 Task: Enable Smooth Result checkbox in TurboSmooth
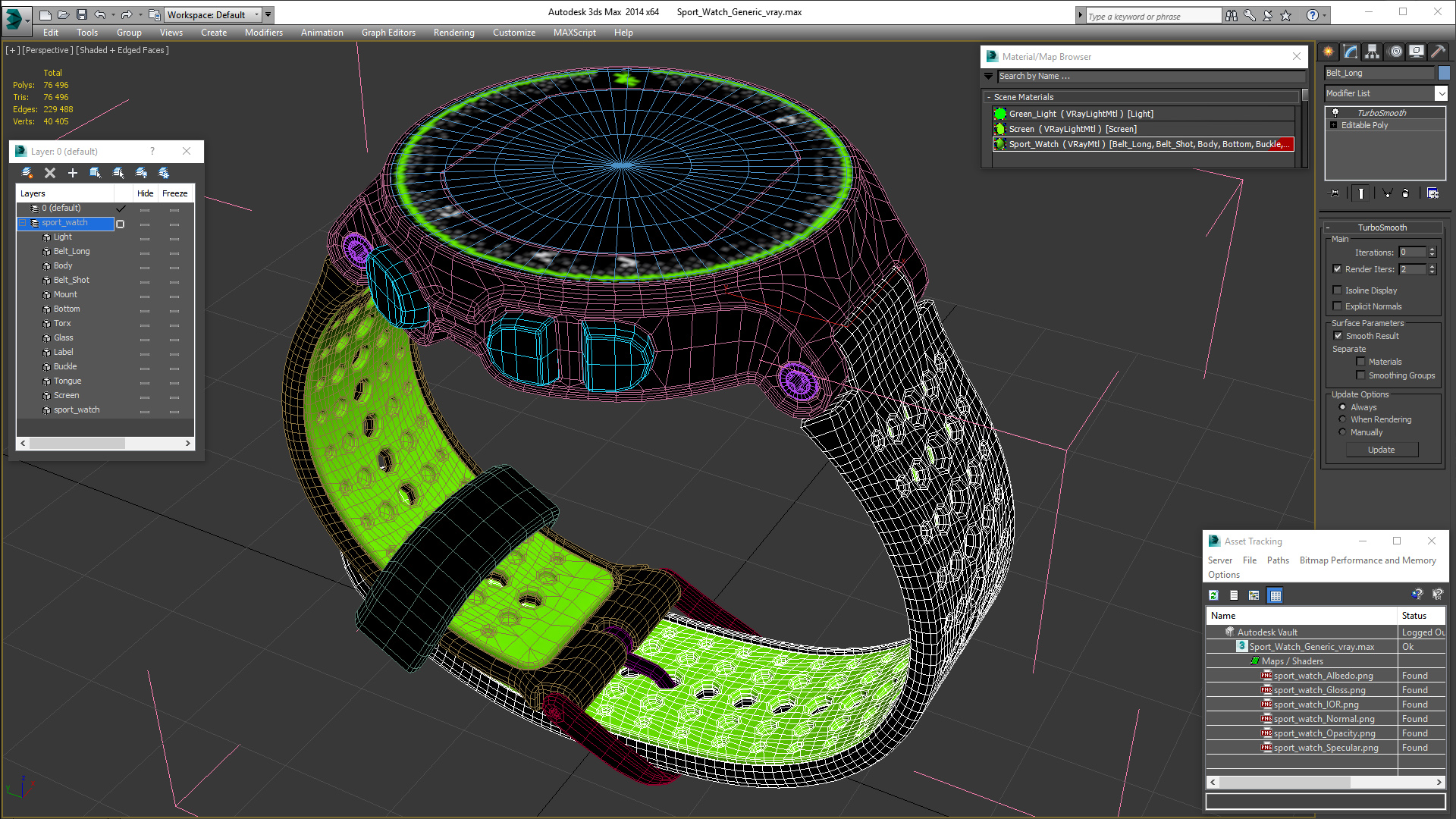[x=1338, y=335]
